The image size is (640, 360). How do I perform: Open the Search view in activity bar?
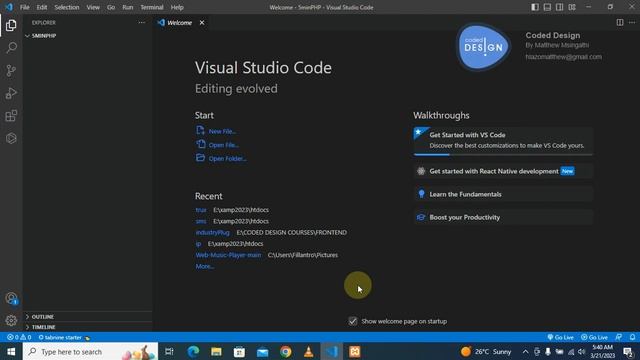tap(11, 48)
